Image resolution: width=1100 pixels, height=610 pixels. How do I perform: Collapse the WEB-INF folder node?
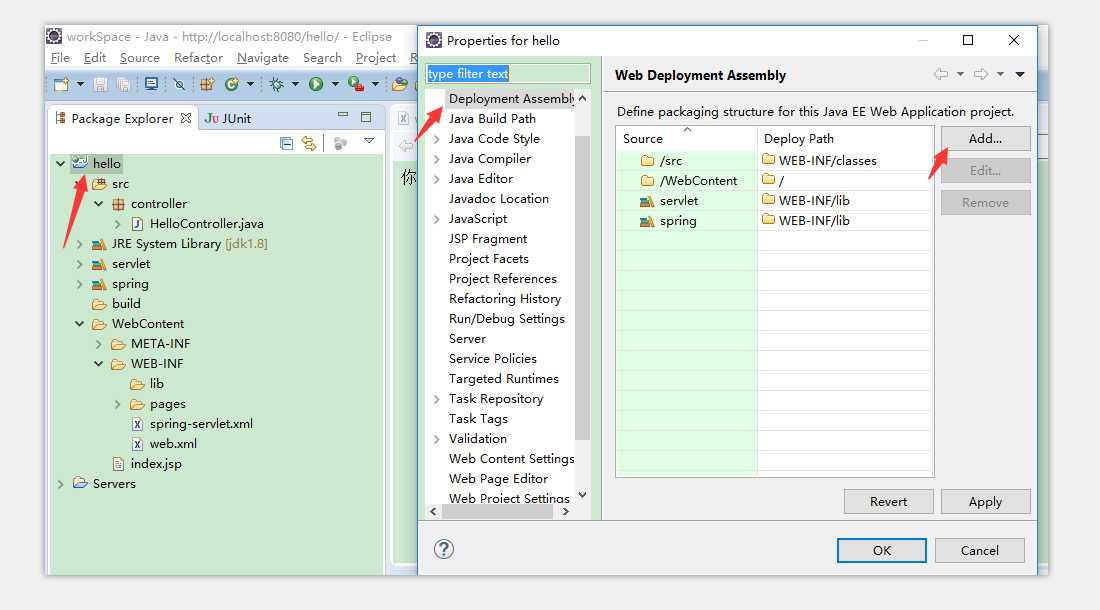(99, 364)
